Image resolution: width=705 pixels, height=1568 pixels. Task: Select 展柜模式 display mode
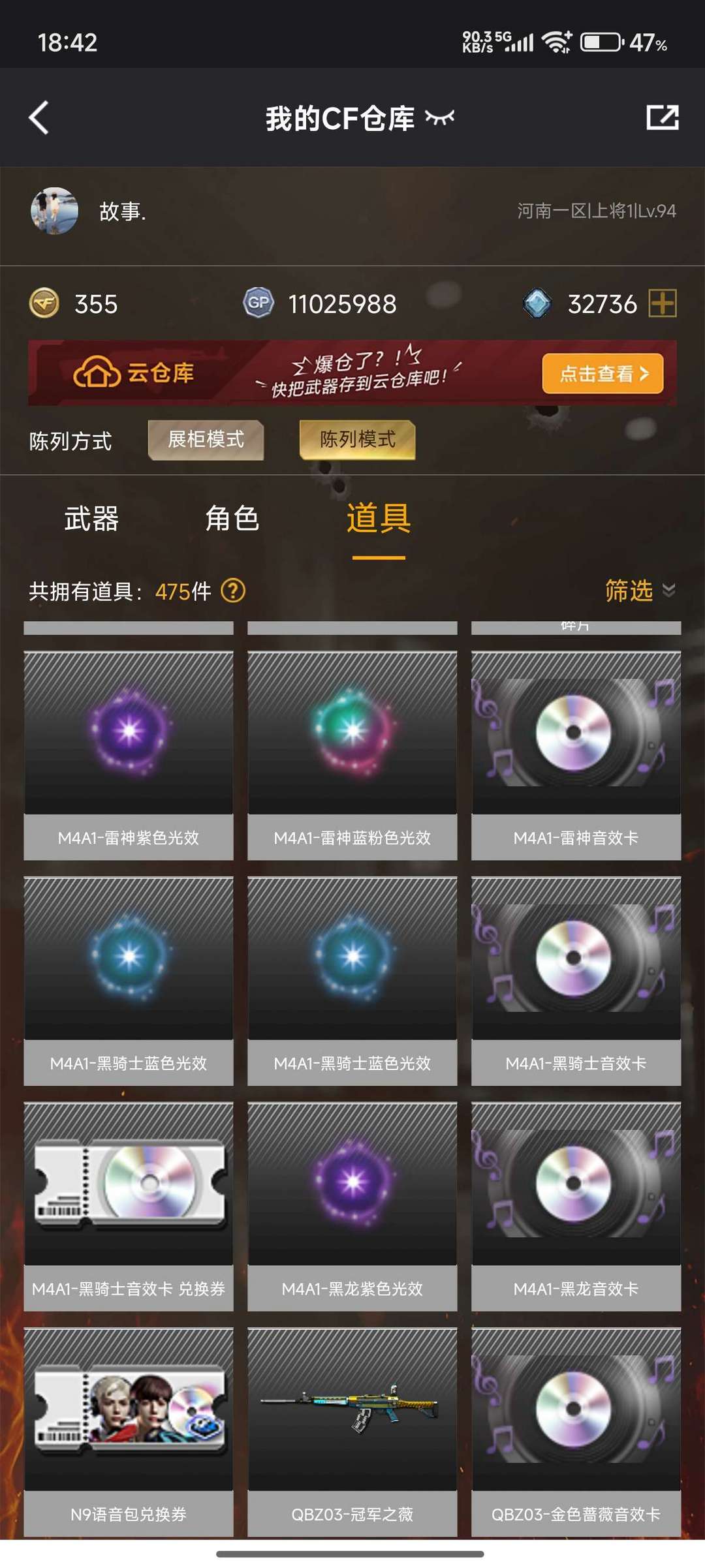[206, 440]
